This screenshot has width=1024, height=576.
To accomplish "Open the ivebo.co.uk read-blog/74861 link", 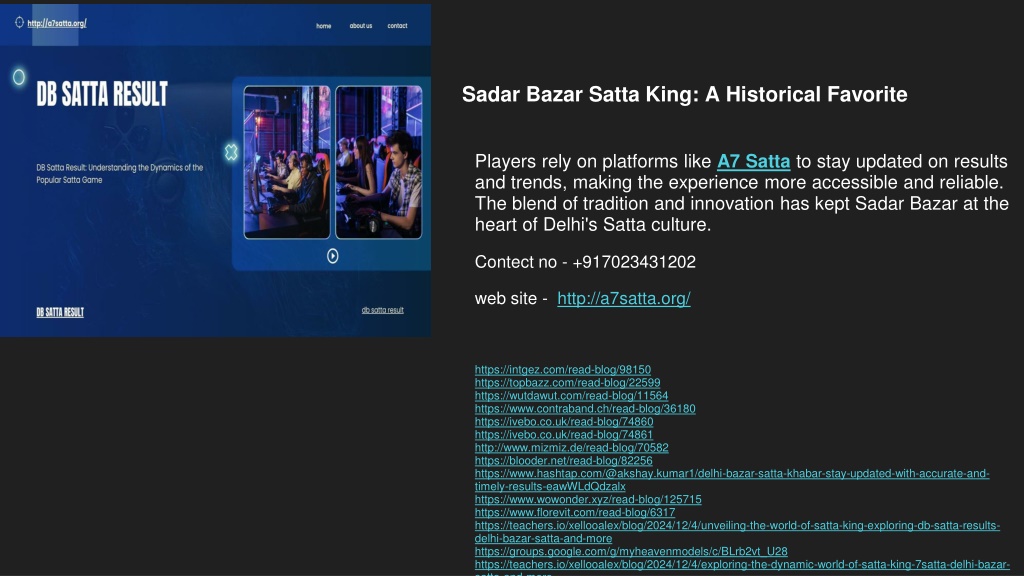I will tap(564, 435).
